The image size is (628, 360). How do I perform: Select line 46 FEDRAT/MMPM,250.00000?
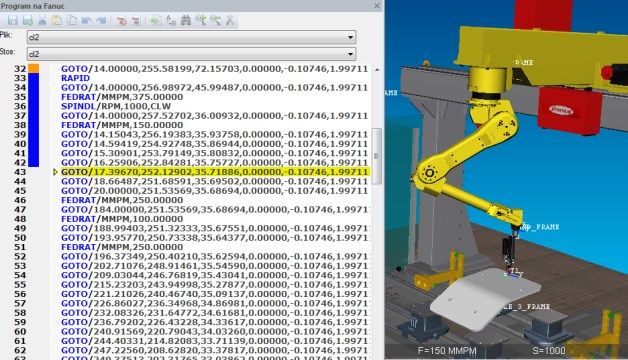point(122,200)
